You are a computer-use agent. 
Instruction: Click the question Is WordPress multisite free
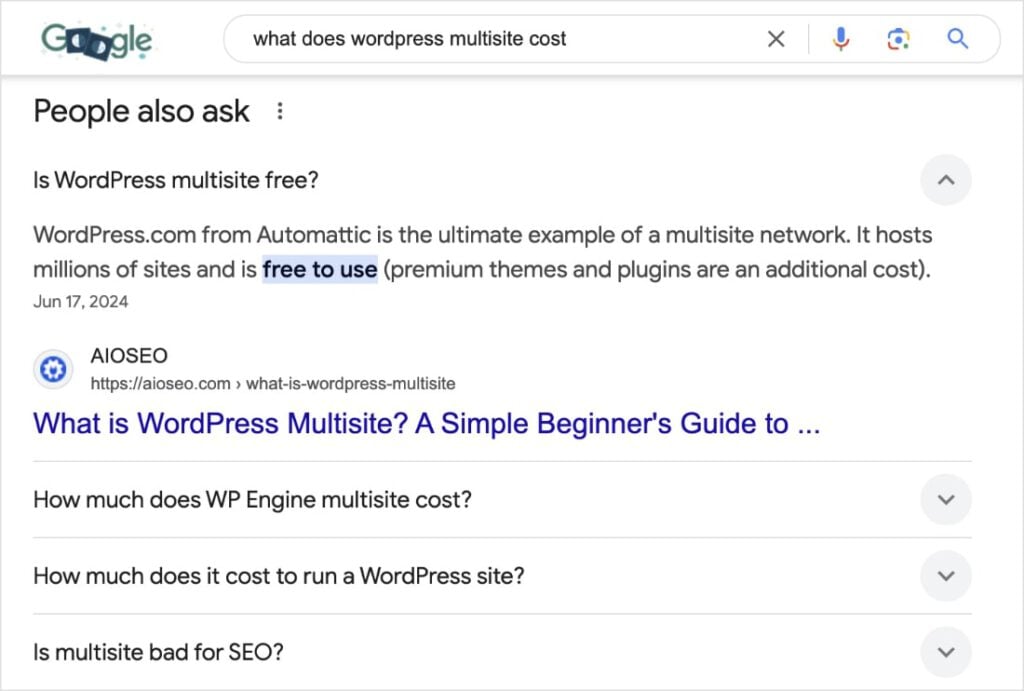(176, 180)
